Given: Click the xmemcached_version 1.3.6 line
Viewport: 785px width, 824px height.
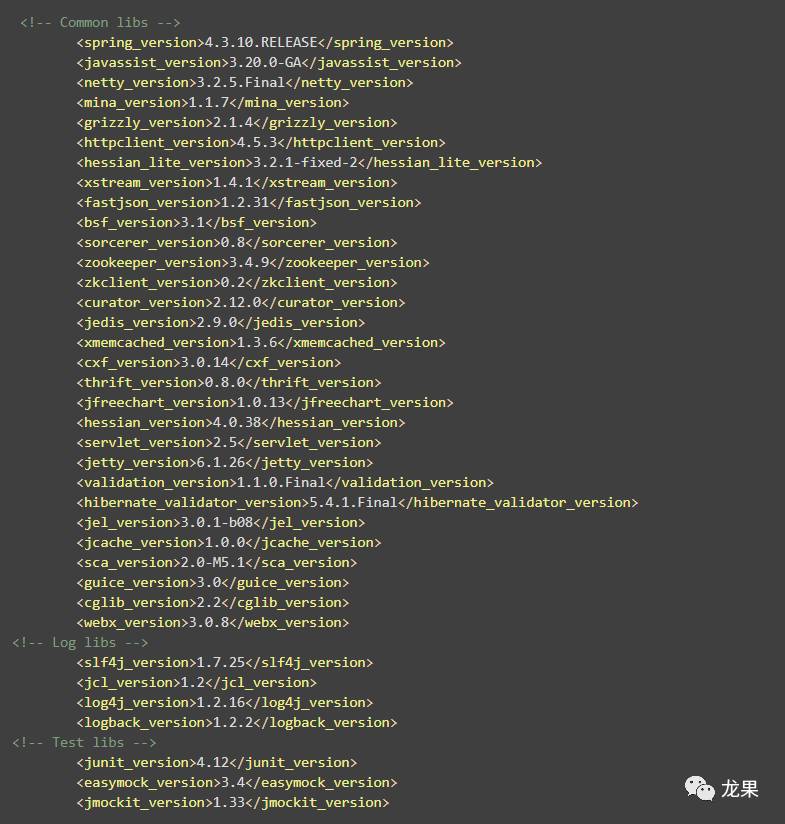Looking at the screenshot, I should (260, 342).
